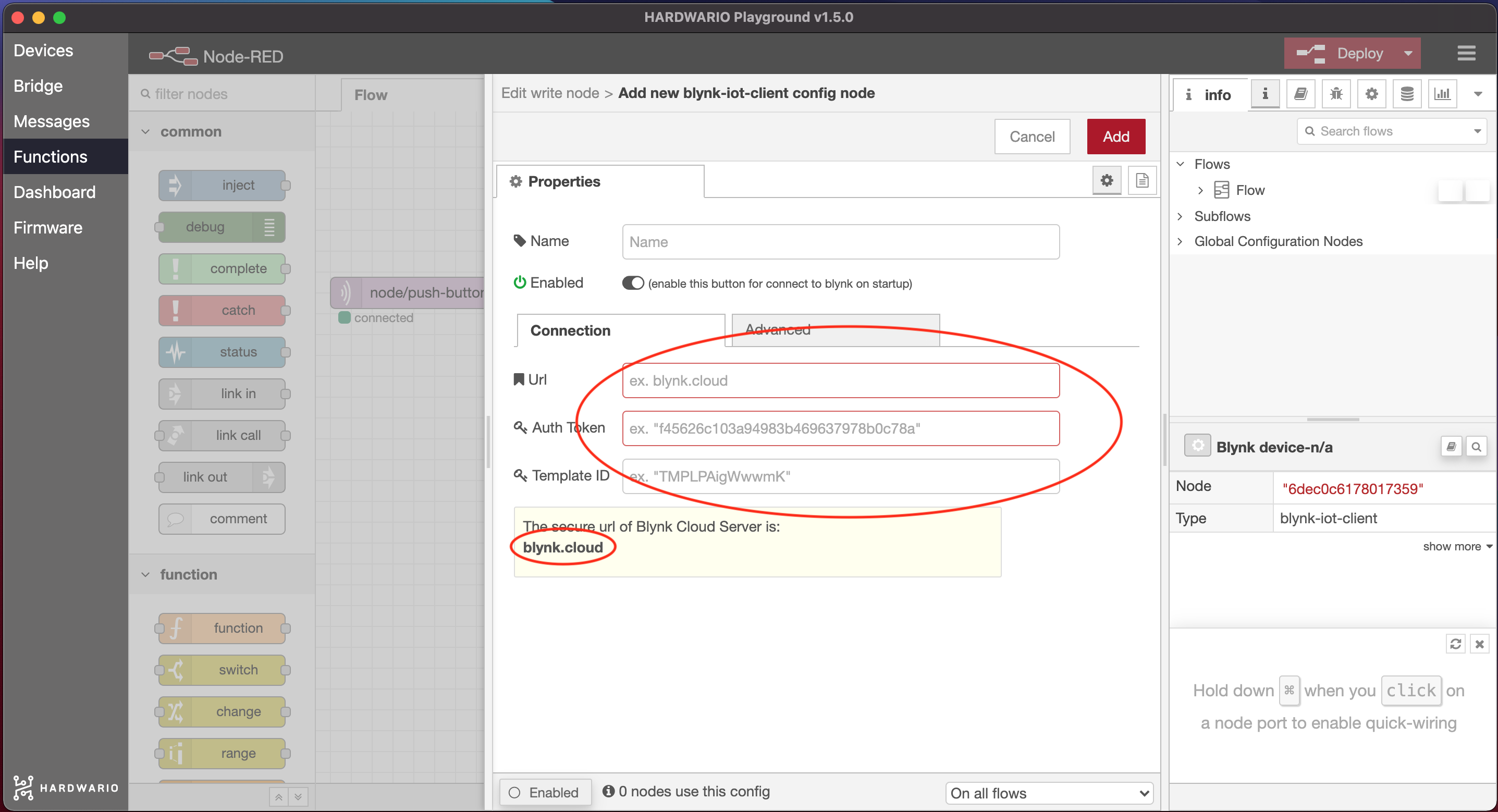The image size is (1498, 812).
Task: Open the Deploy options dropdown arrow
Action: tap(1407, 54)
